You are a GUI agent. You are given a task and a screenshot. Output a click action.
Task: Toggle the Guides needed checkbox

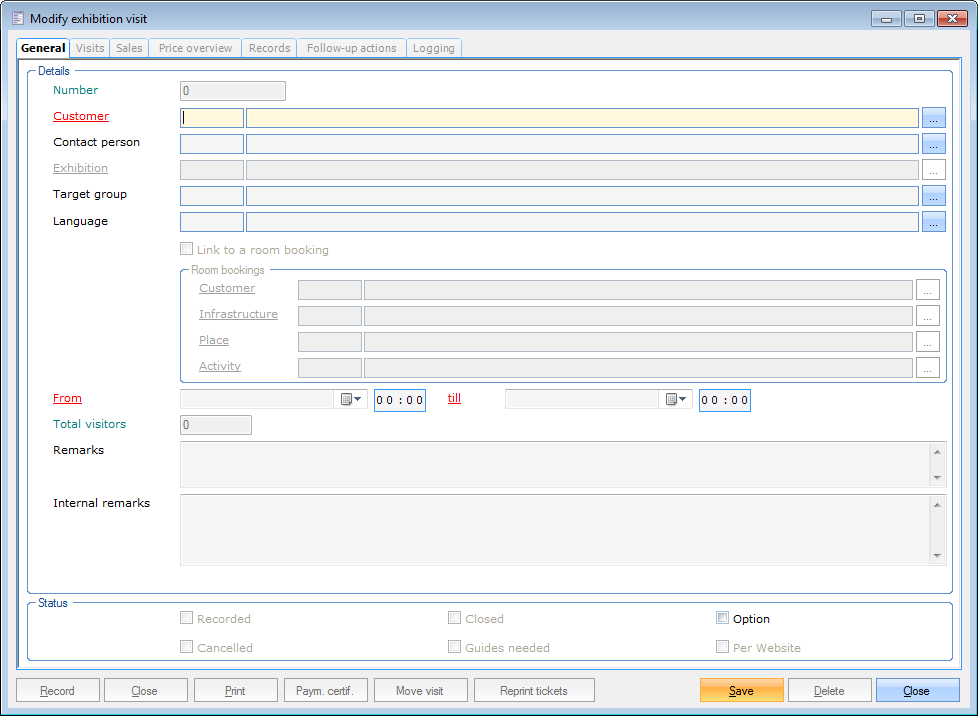coord(455,647)
